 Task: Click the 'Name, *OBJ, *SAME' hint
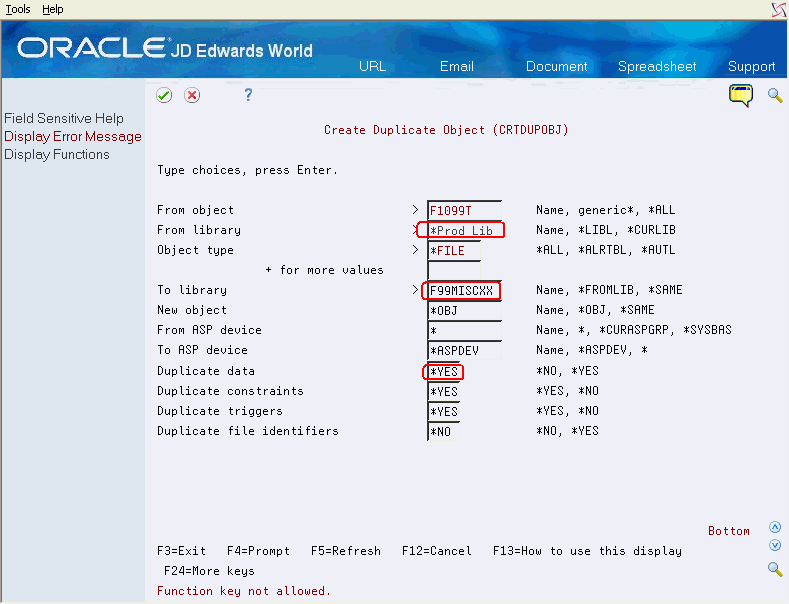tap(595, 310)
